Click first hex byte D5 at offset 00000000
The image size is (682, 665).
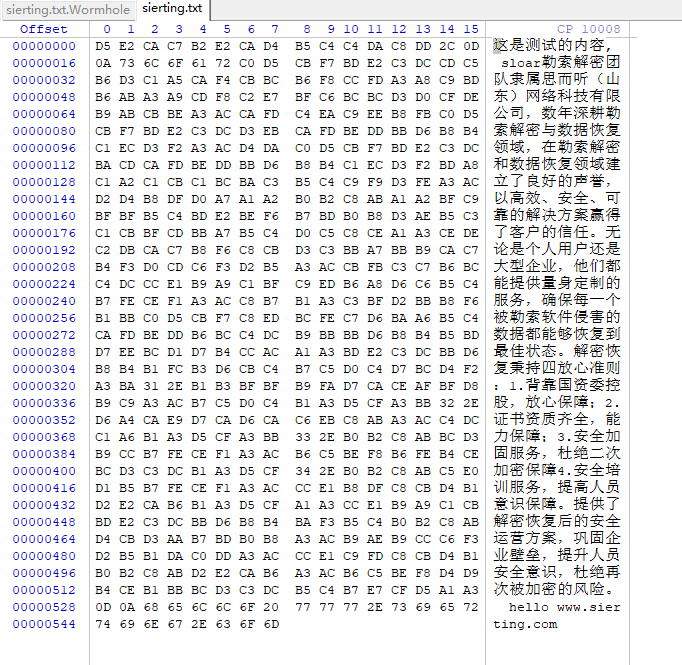pos(103,46)
